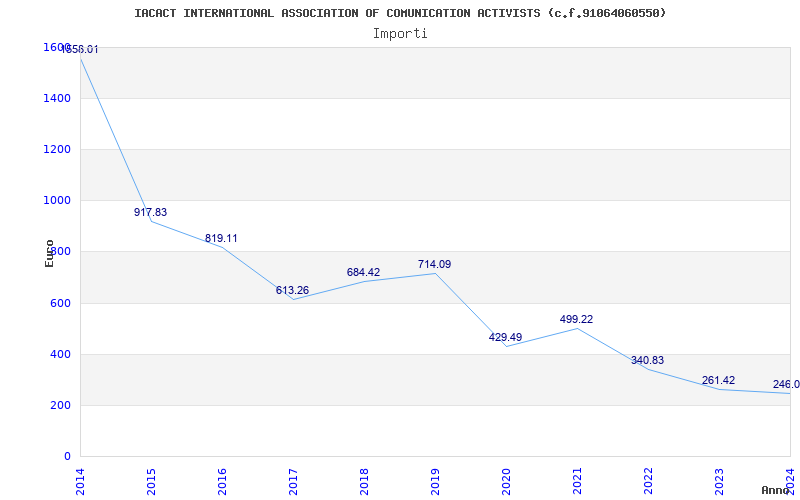The image size is (800, 500).
Task: Click the 1400 y-axis tick value
Action: [56, 98]
